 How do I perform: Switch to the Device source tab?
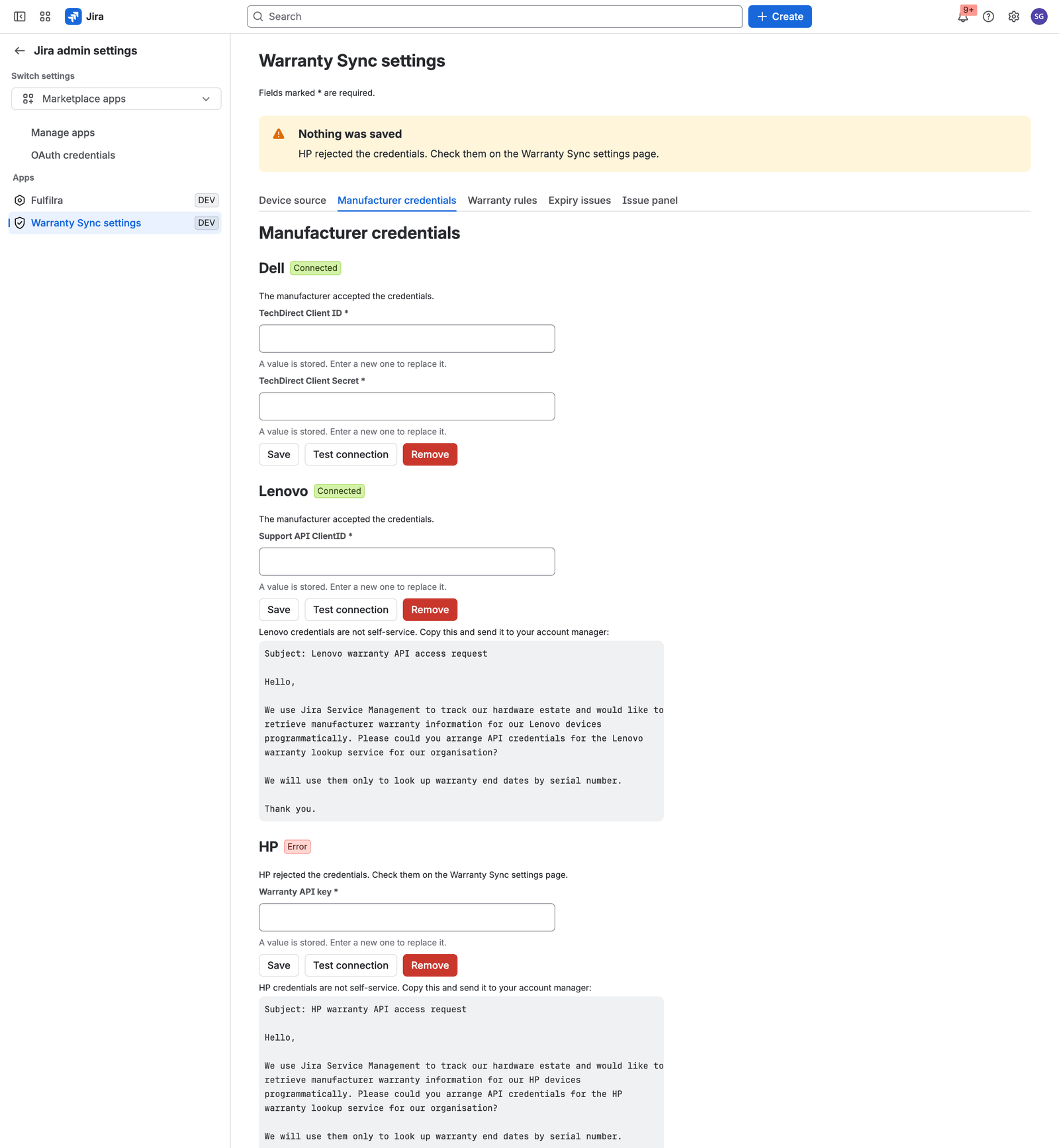(293, 200)
